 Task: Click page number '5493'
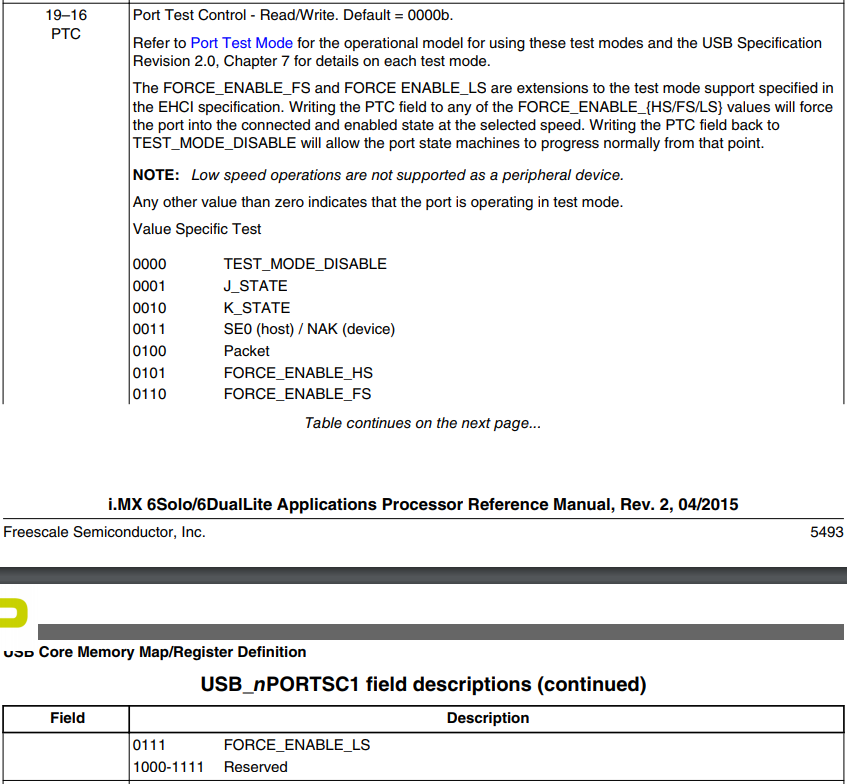click(826, 532)
